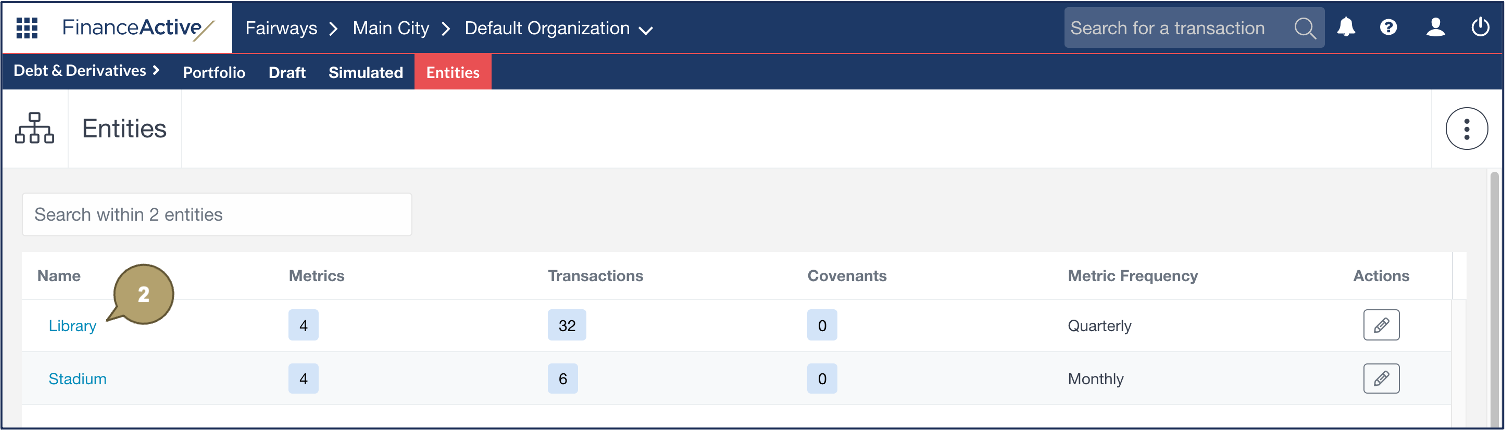Open the help question mark icon

(1388, 28)
